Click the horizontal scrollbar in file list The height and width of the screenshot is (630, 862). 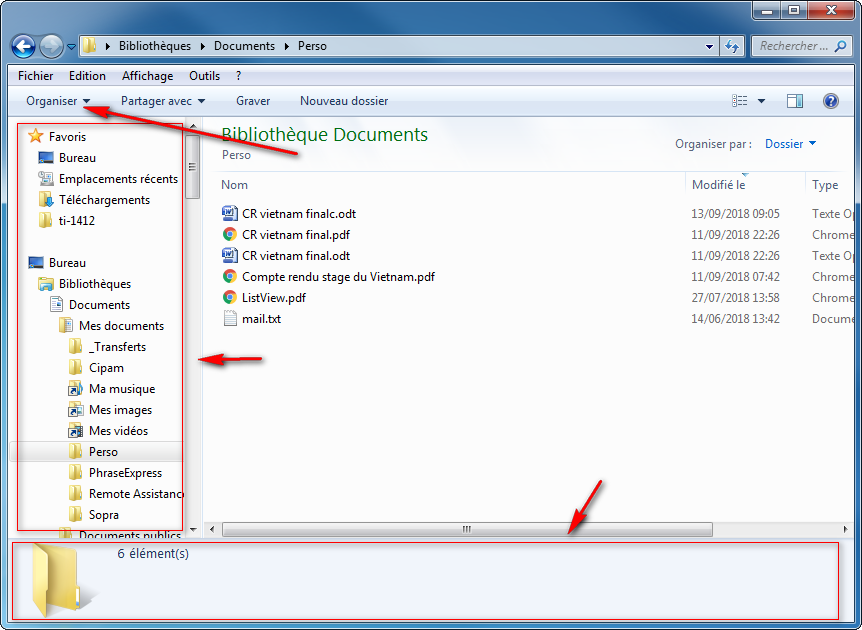(467, 529)
